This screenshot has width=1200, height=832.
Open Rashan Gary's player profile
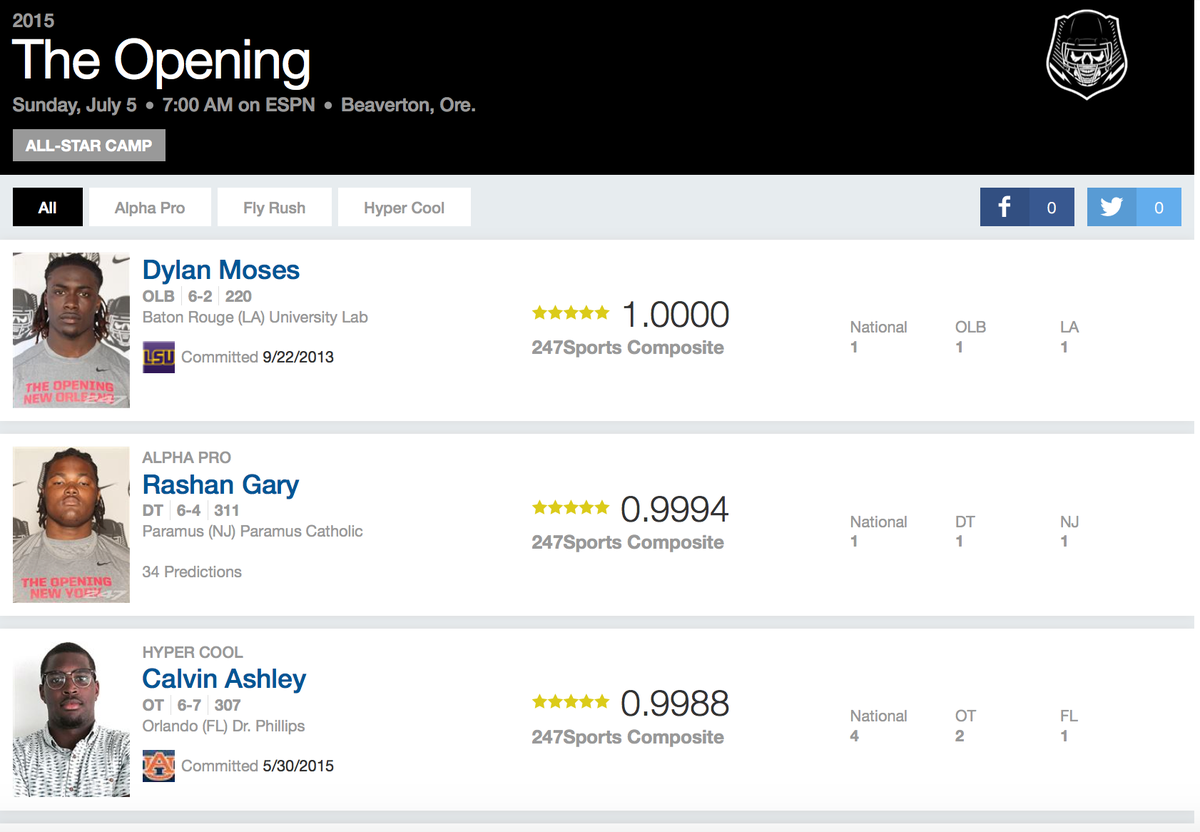pyautogui.click(x=220, y=485)
